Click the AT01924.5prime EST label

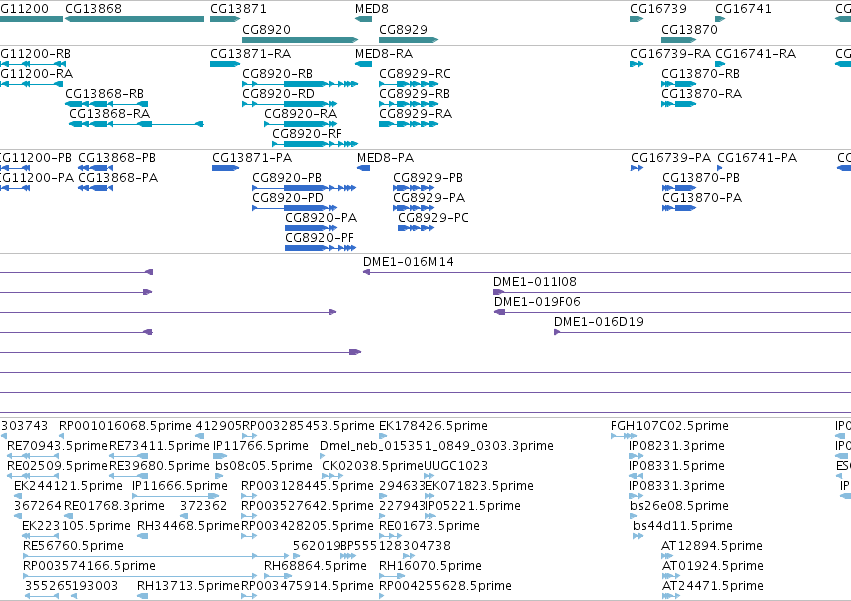point(713,566)
